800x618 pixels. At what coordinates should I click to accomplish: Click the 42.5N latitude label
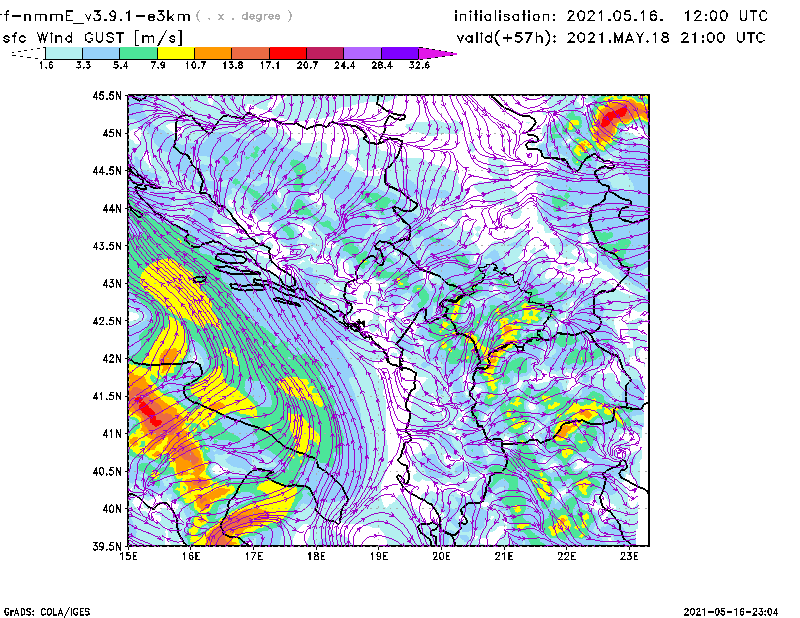point(107,321)
